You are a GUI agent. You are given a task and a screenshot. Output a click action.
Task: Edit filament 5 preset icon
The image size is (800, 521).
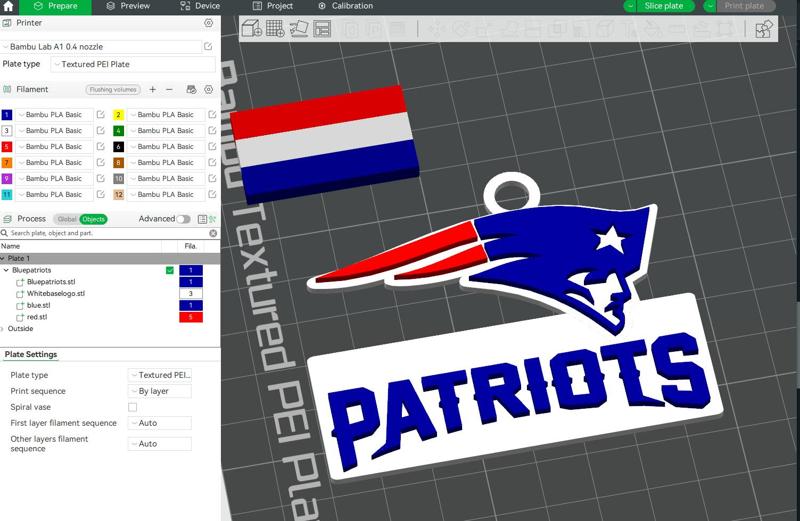[x=101, y=146]
